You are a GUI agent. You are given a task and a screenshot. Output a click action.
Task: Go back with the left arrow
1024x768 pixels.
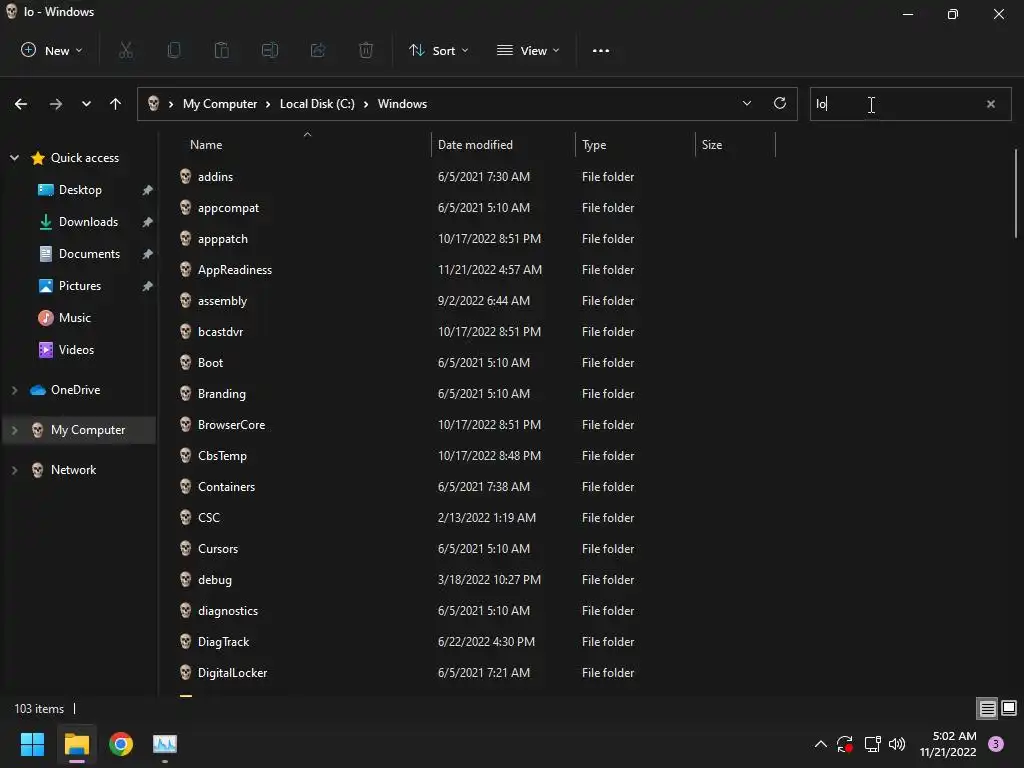click(x=21, y=104)
